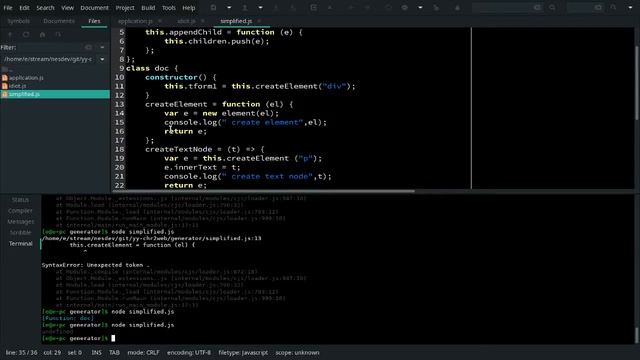Open the Search menu
Viewport: 640px width, 360px height.
click(45, 8)
